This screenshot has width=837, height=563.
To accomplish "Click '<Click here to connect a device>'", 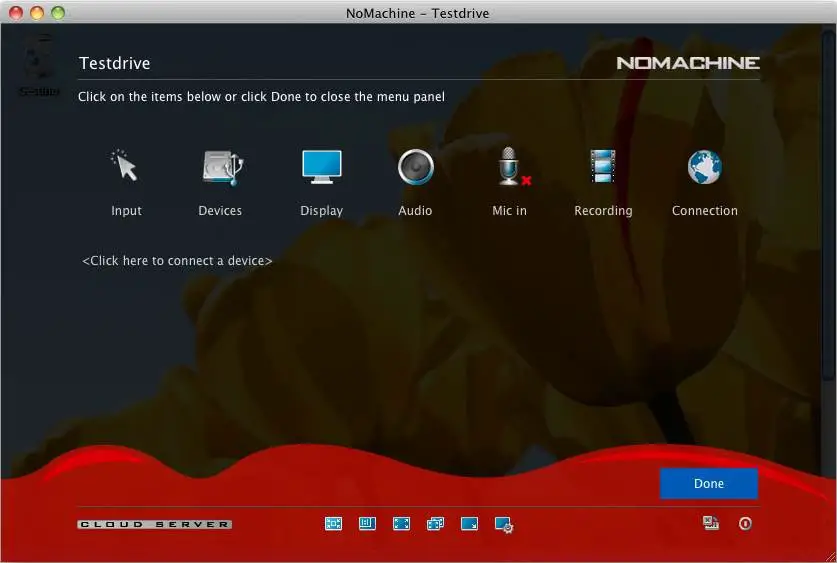I will 177,260.
